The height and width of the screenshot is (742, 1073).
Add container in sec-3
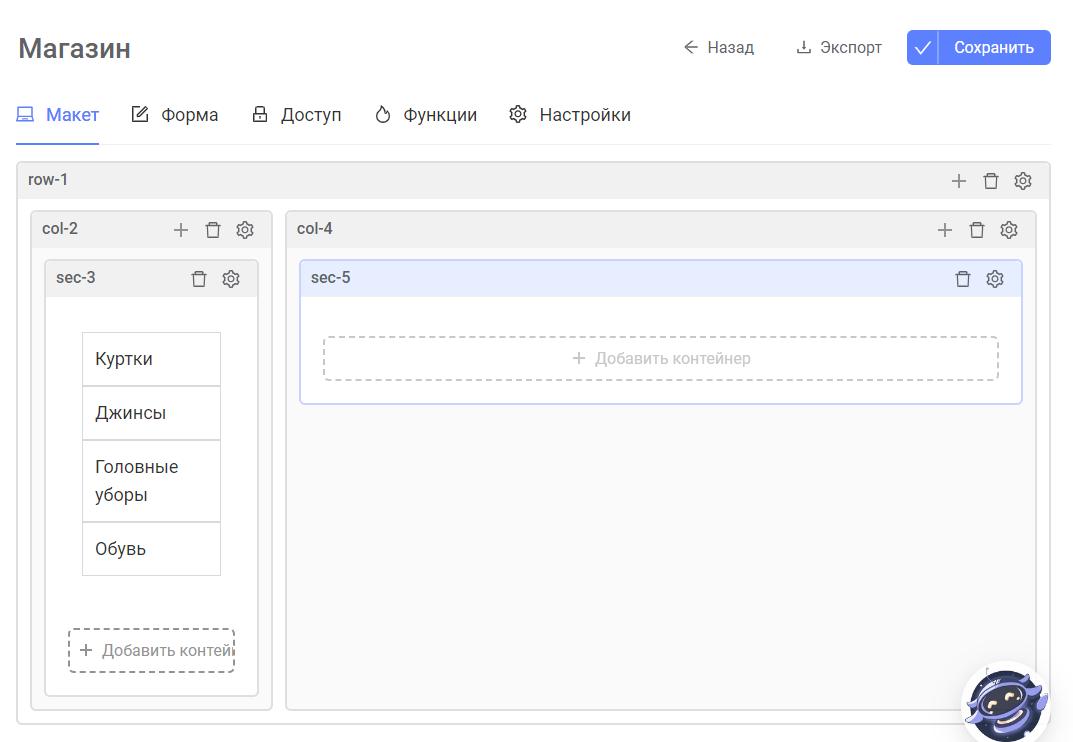tap(151, 650)
